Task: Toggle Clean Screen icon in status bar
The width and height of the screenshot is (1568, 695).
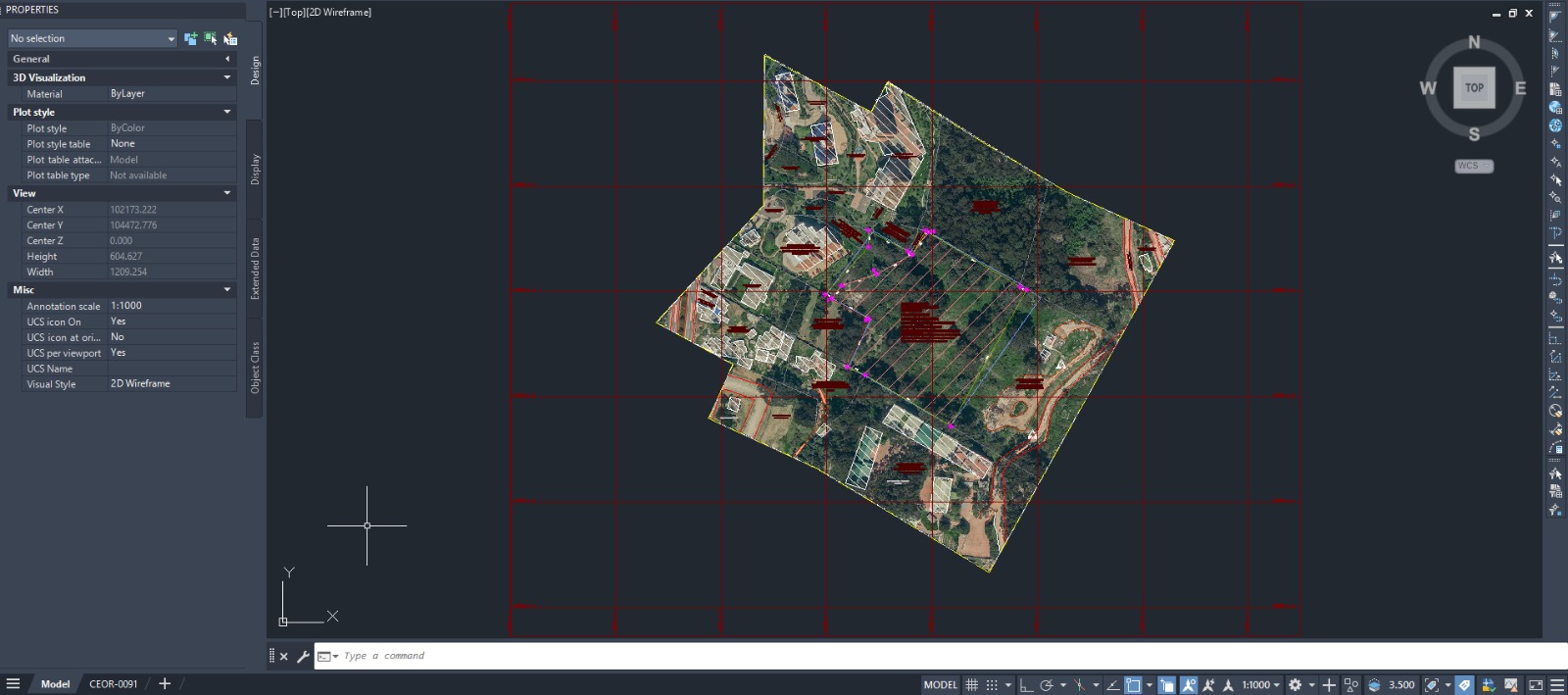Action: point(1536,685)
